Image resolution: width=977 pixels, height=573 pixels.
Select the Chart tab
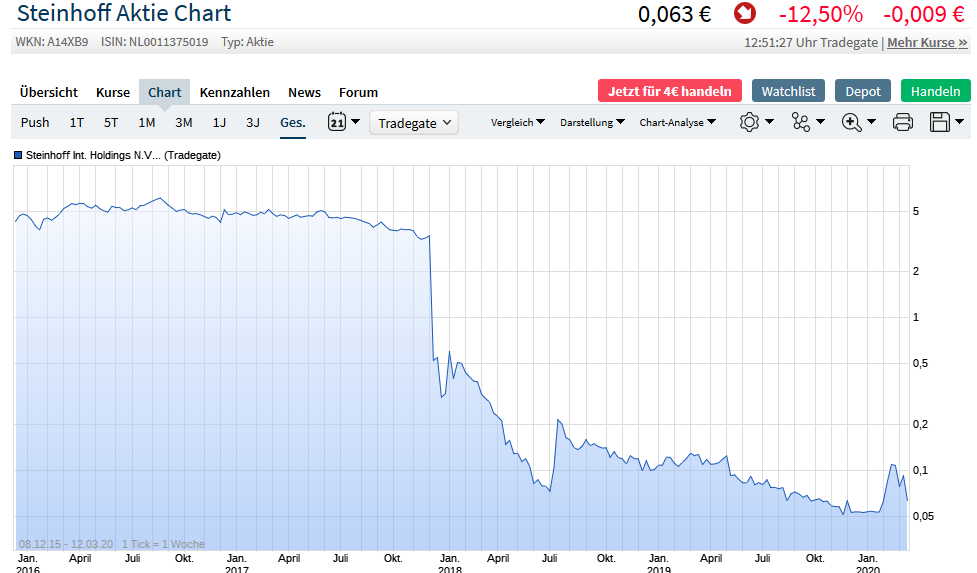(x=164, y=92)
